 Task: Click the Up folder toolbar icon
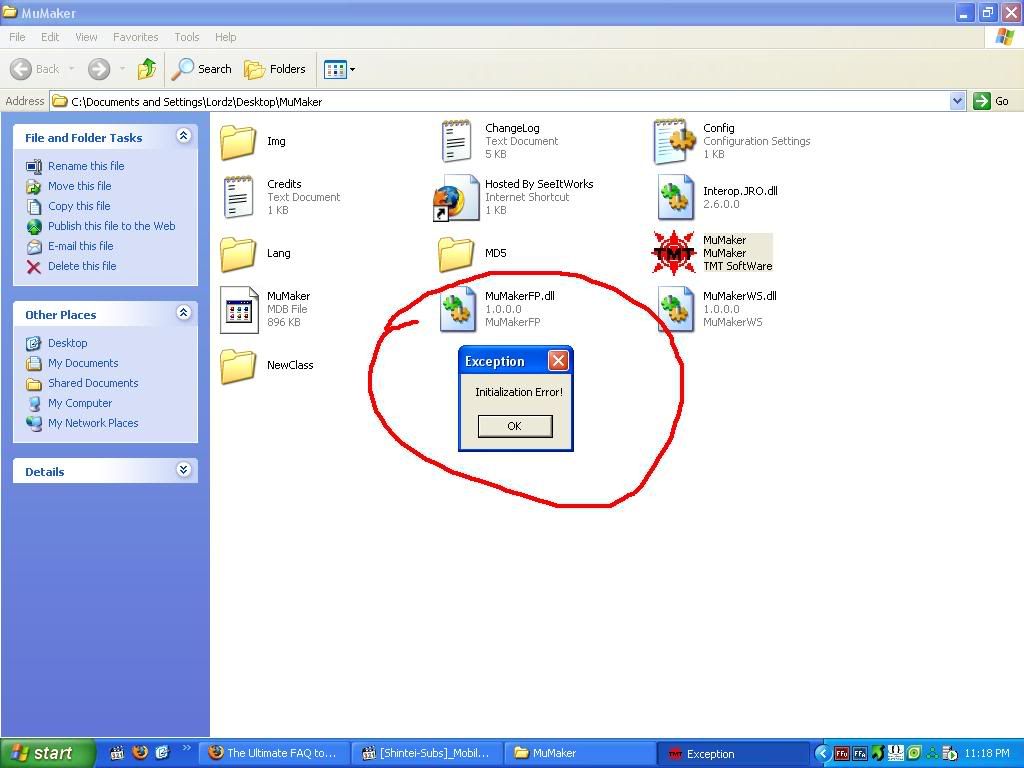147,69
